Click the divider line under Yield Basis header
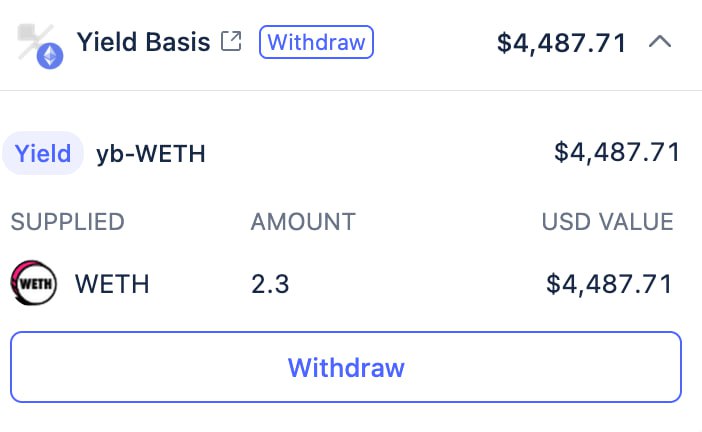 (x=350, y=91)
